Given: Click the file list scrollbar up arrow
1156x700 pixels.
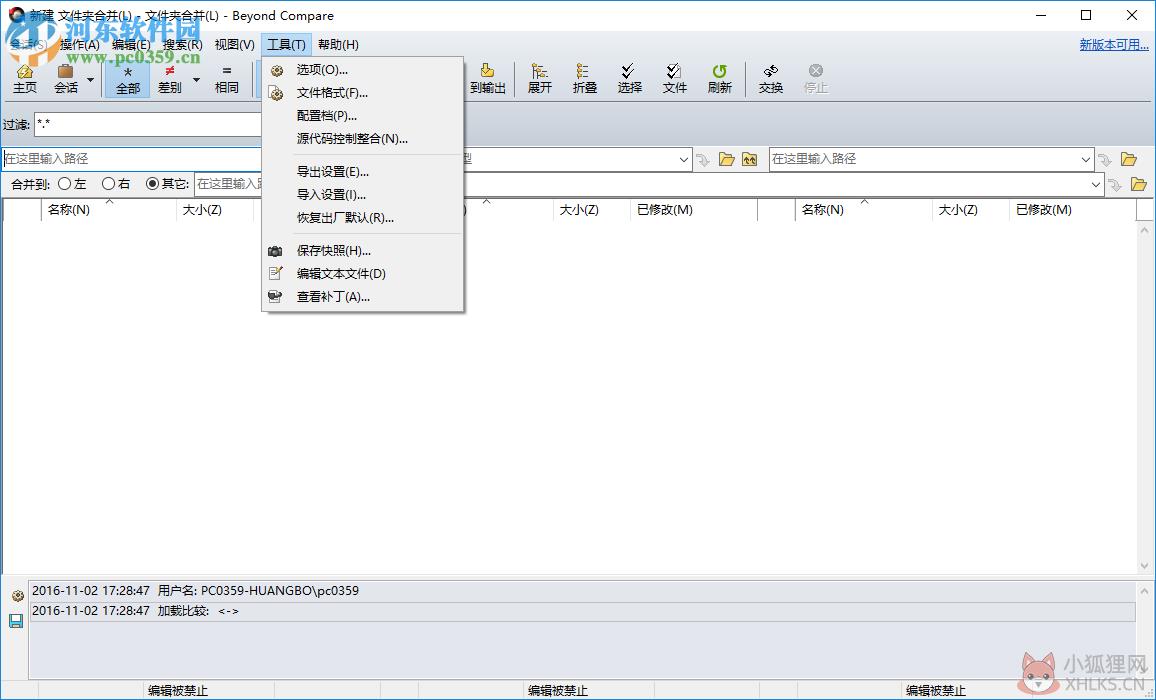Looking at the screenshot, I should pos(1145,229).
